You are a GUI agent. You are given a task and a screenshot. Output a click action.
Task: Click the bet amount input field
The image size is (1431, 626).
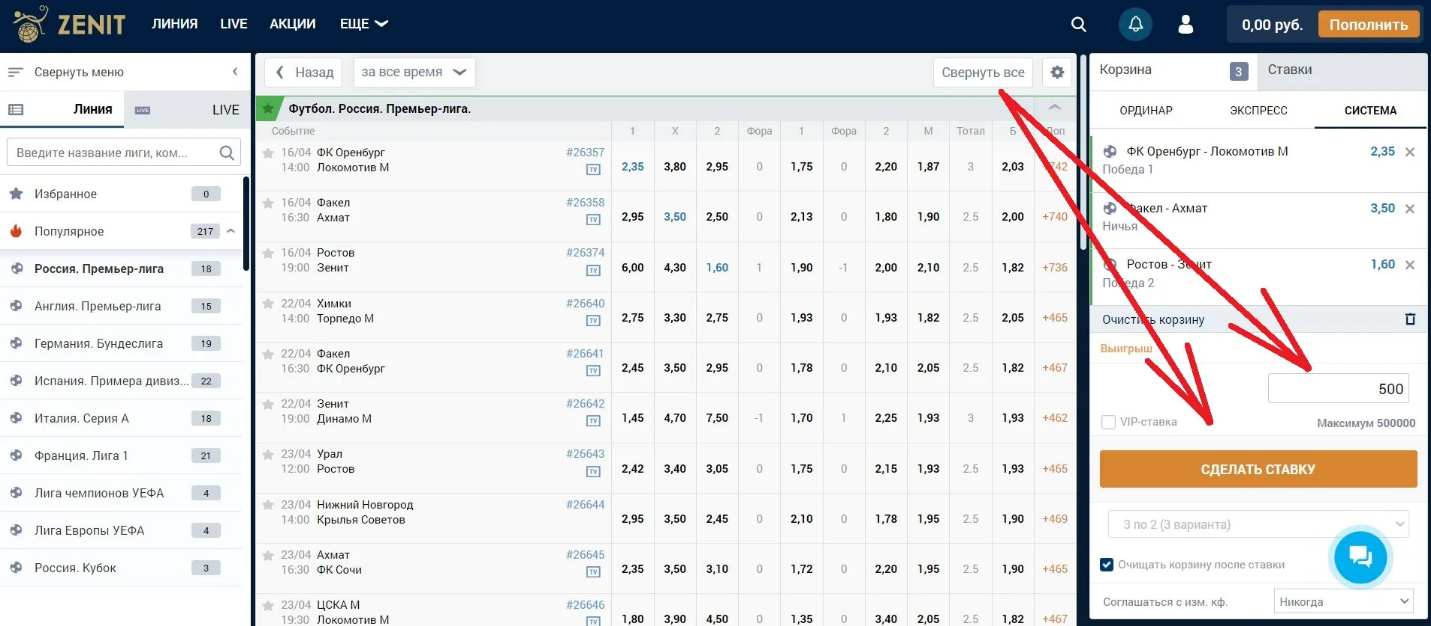coord(1339,389)
